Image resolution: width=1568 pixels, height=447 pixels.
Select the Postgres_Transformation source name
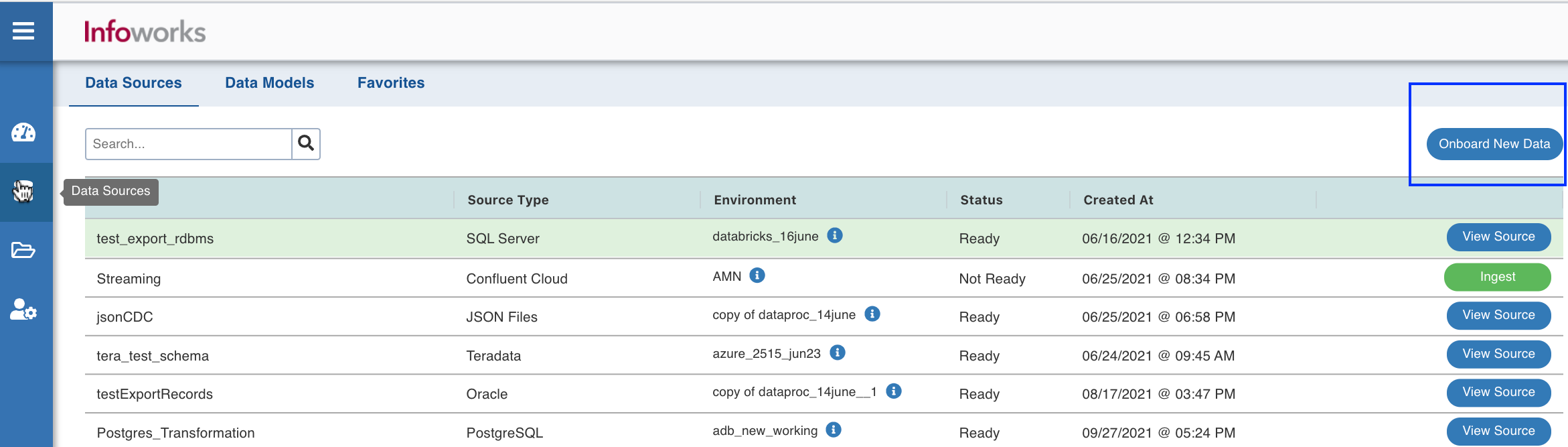(175, 433)
